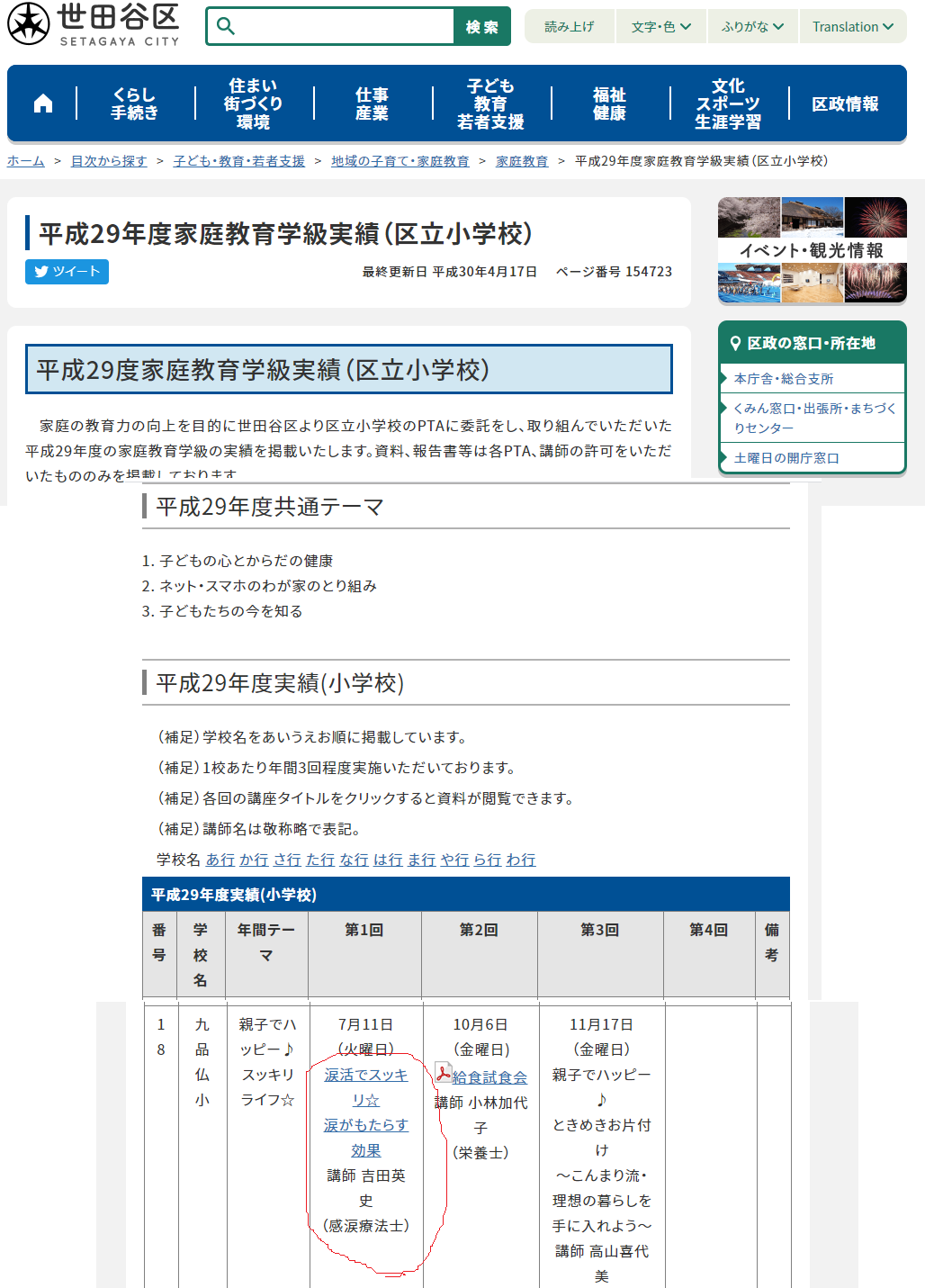This screenshot has width=925, height=1288.
Task: Open the PDF icon beside 給食試食会
Action: point(443,1073)
